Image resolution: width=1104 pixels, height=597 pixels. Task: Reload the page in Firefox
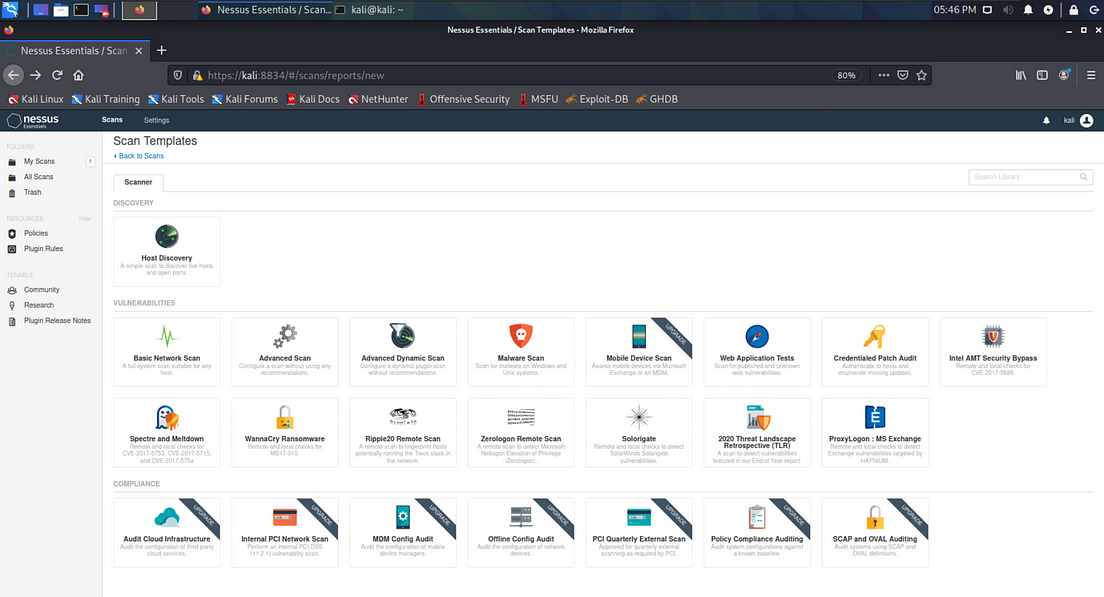click(x=57, y=75)
